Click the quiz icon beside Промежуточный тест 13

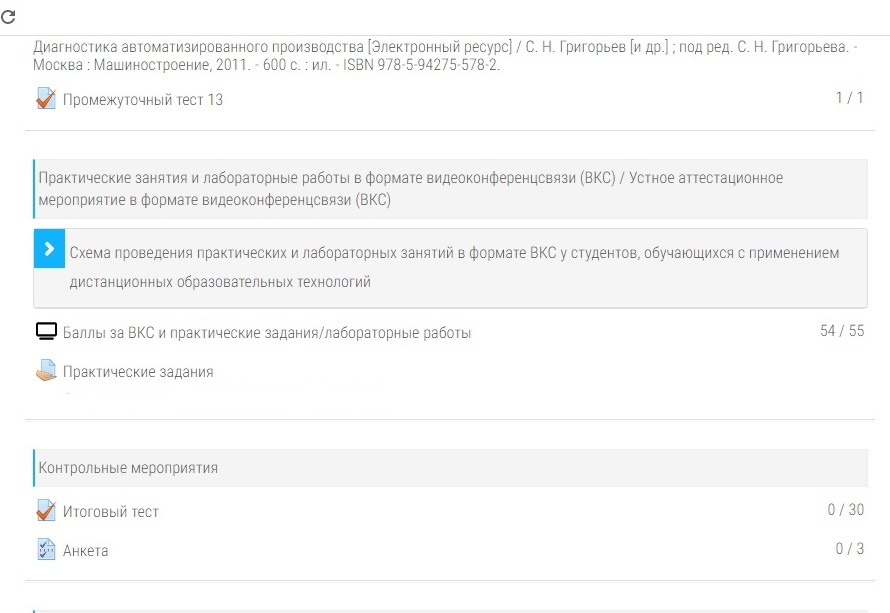46,98
